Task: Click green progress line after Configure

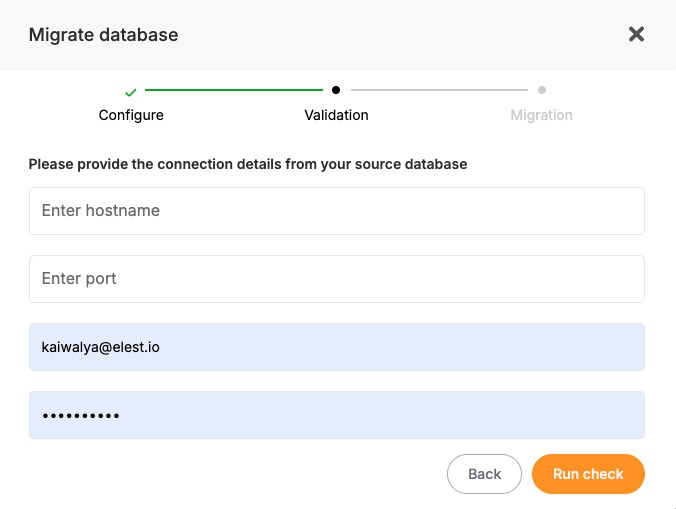Action: tap(233, 90)
